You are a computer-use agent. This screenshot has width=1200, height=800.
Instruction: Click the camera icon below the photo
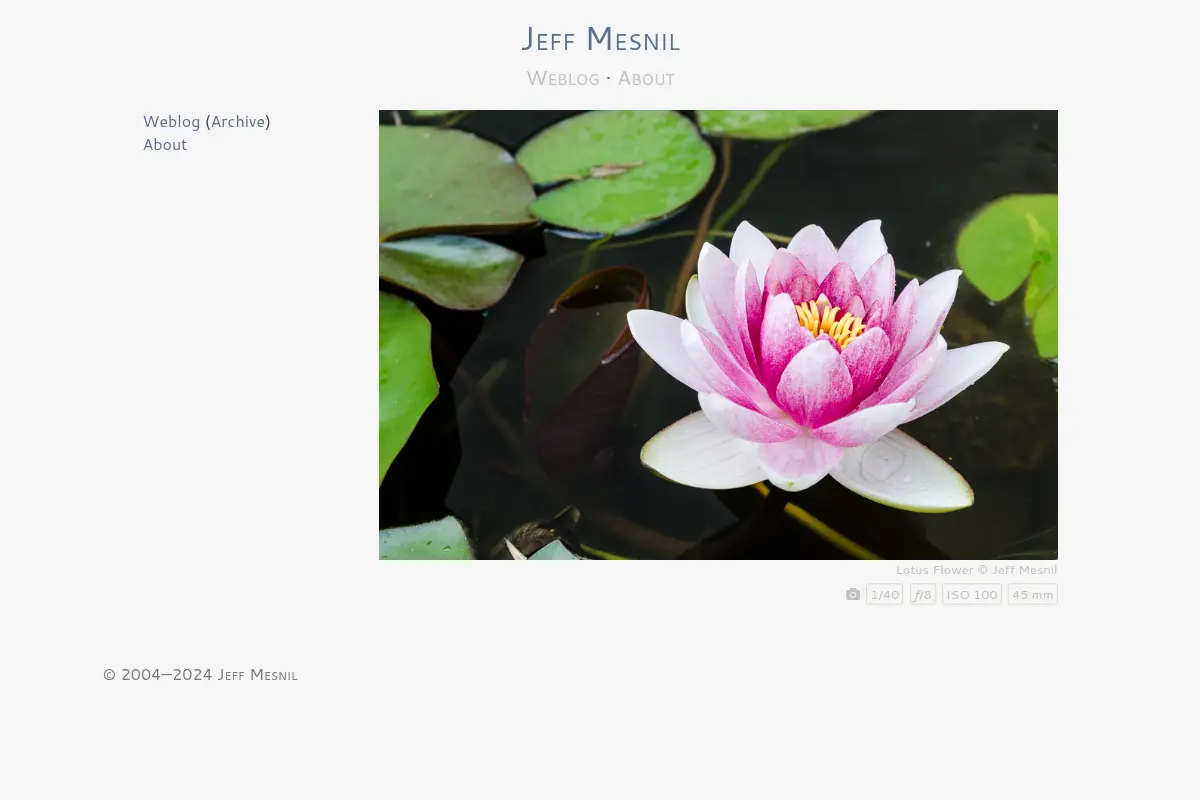pos(853,594)
